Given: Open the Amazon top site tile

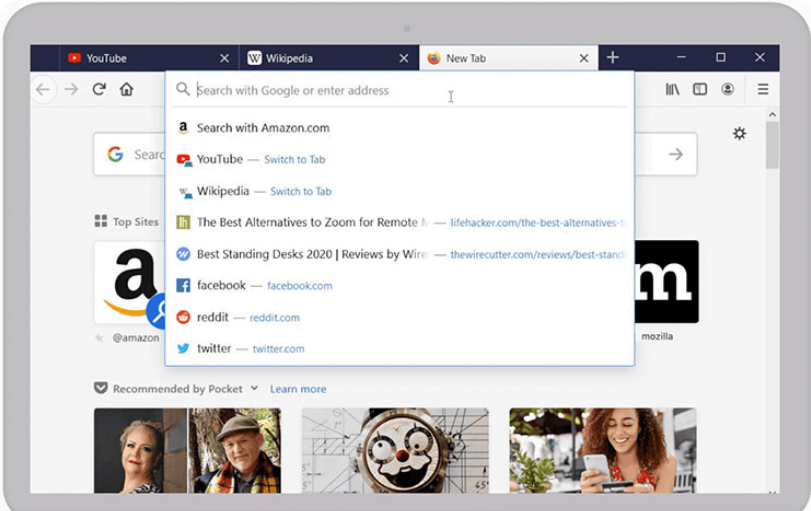Looking at the screenshot, I should pos(129,282).
